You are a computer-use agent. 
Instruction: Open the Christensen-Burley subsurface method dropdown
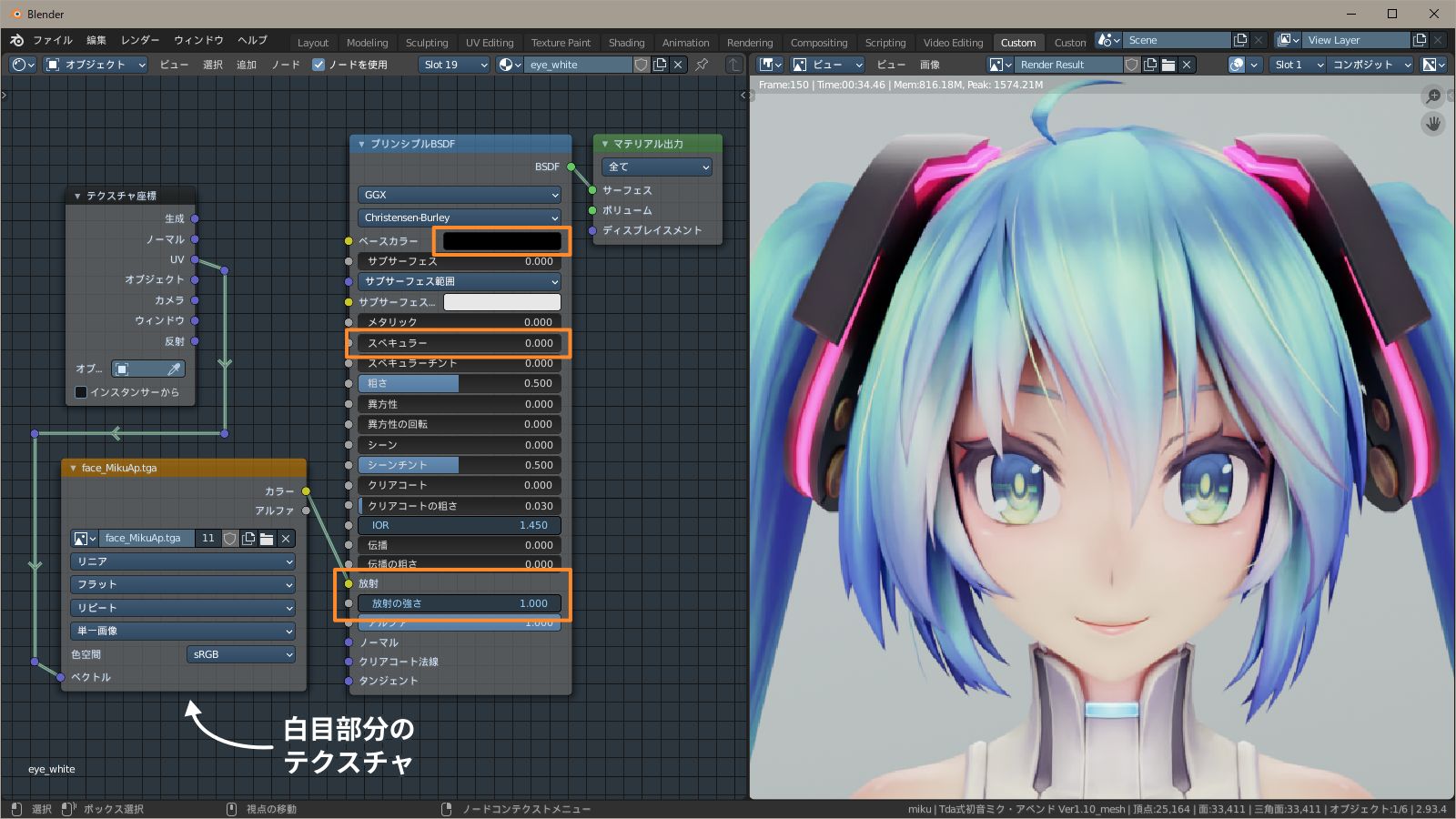[x=460, y=217]
